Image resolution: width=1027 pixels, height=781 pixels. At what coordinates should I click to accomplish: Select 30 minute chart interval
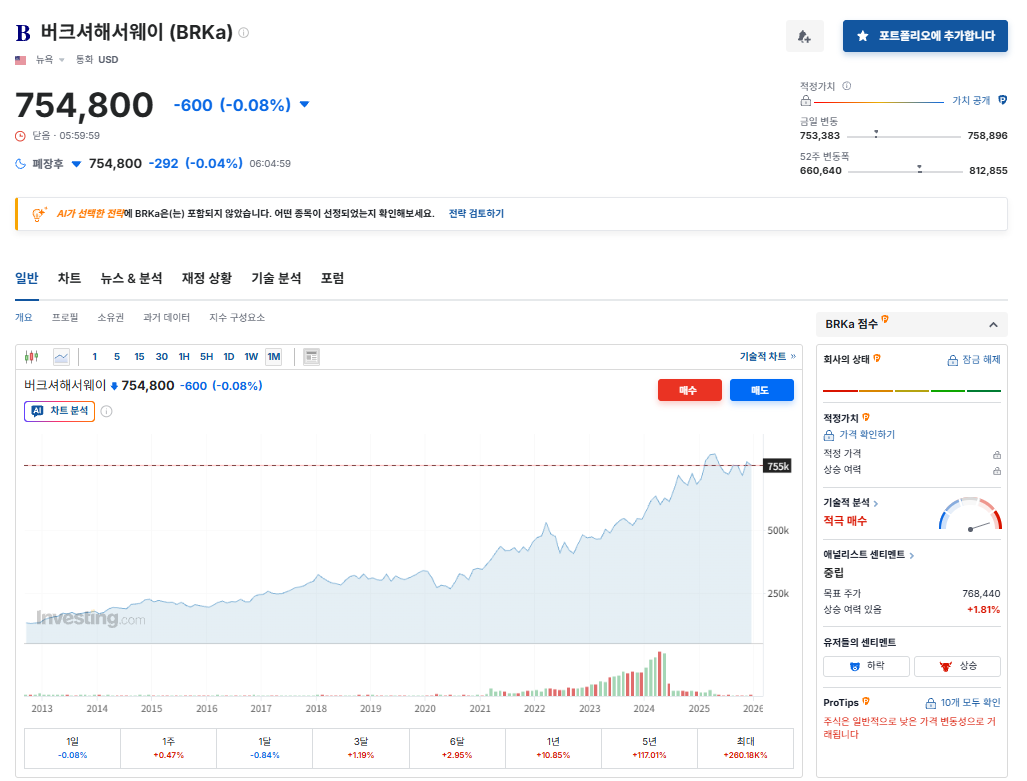(162, 356)
